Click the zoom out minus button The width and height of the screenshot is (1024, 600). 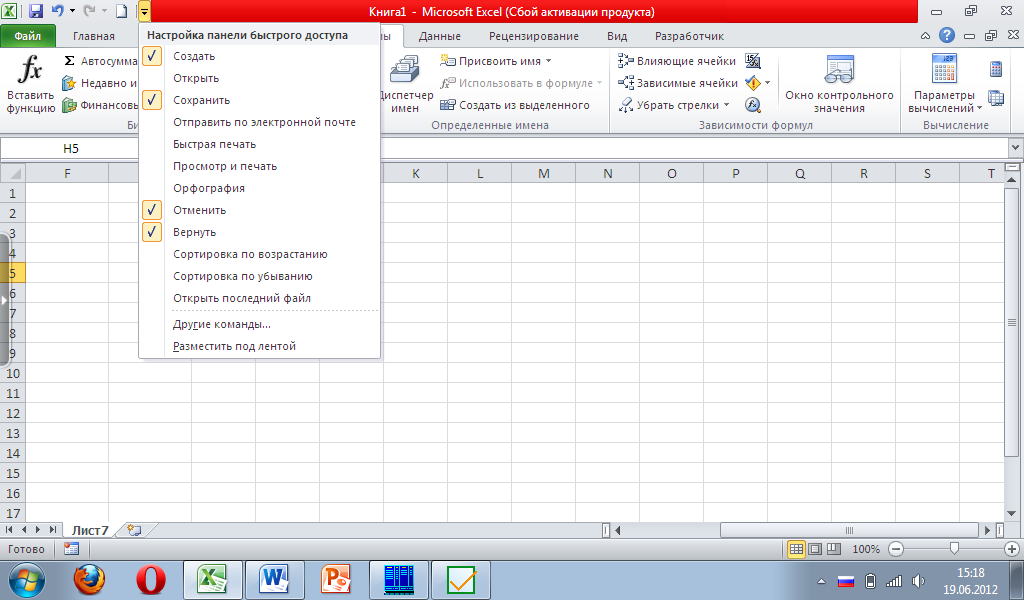click(896, 549)
